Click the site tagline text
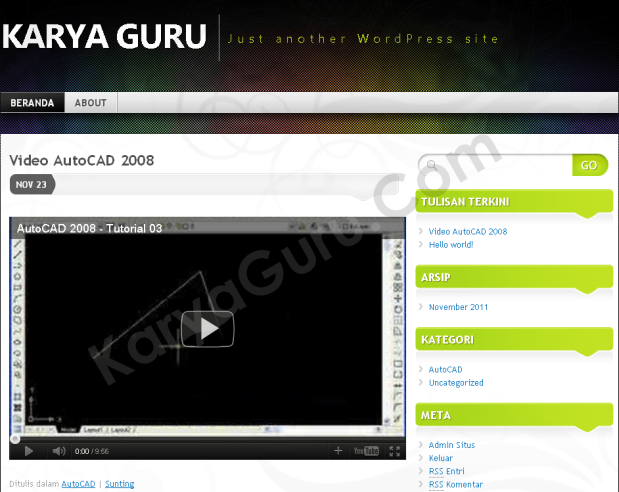The width and height of the screenshot is (619, 492). pos(363,39)
